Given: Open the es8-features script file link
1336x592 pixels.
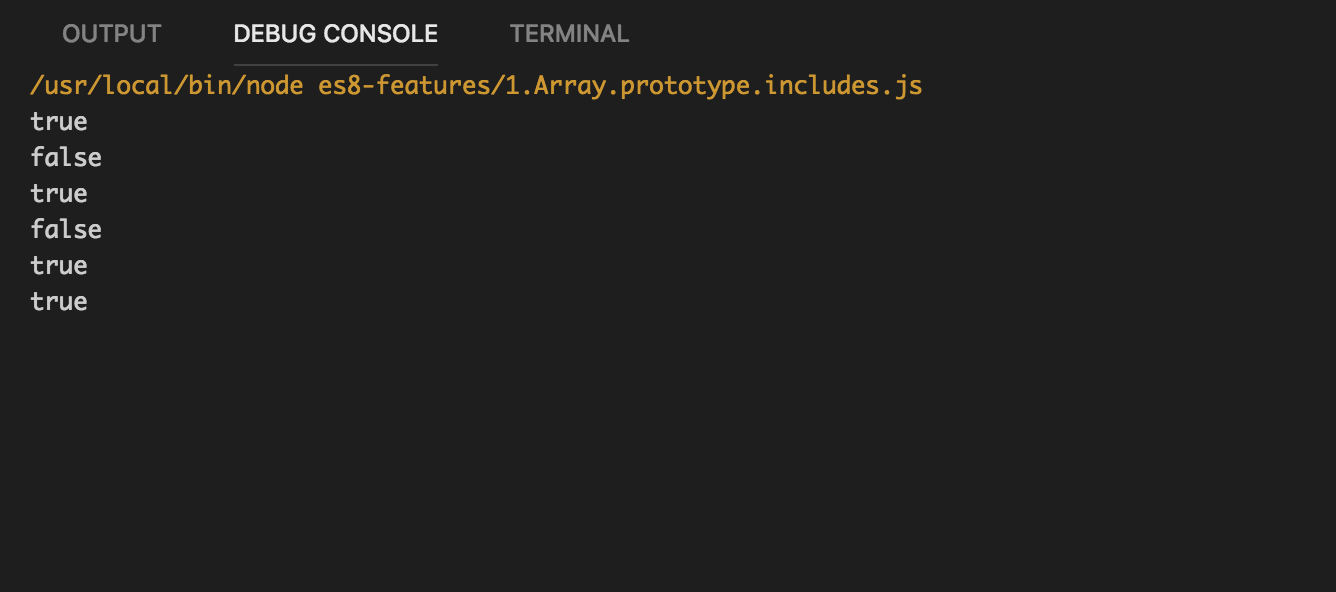Looking at the screenshot, I should click(x=620, y=85).
